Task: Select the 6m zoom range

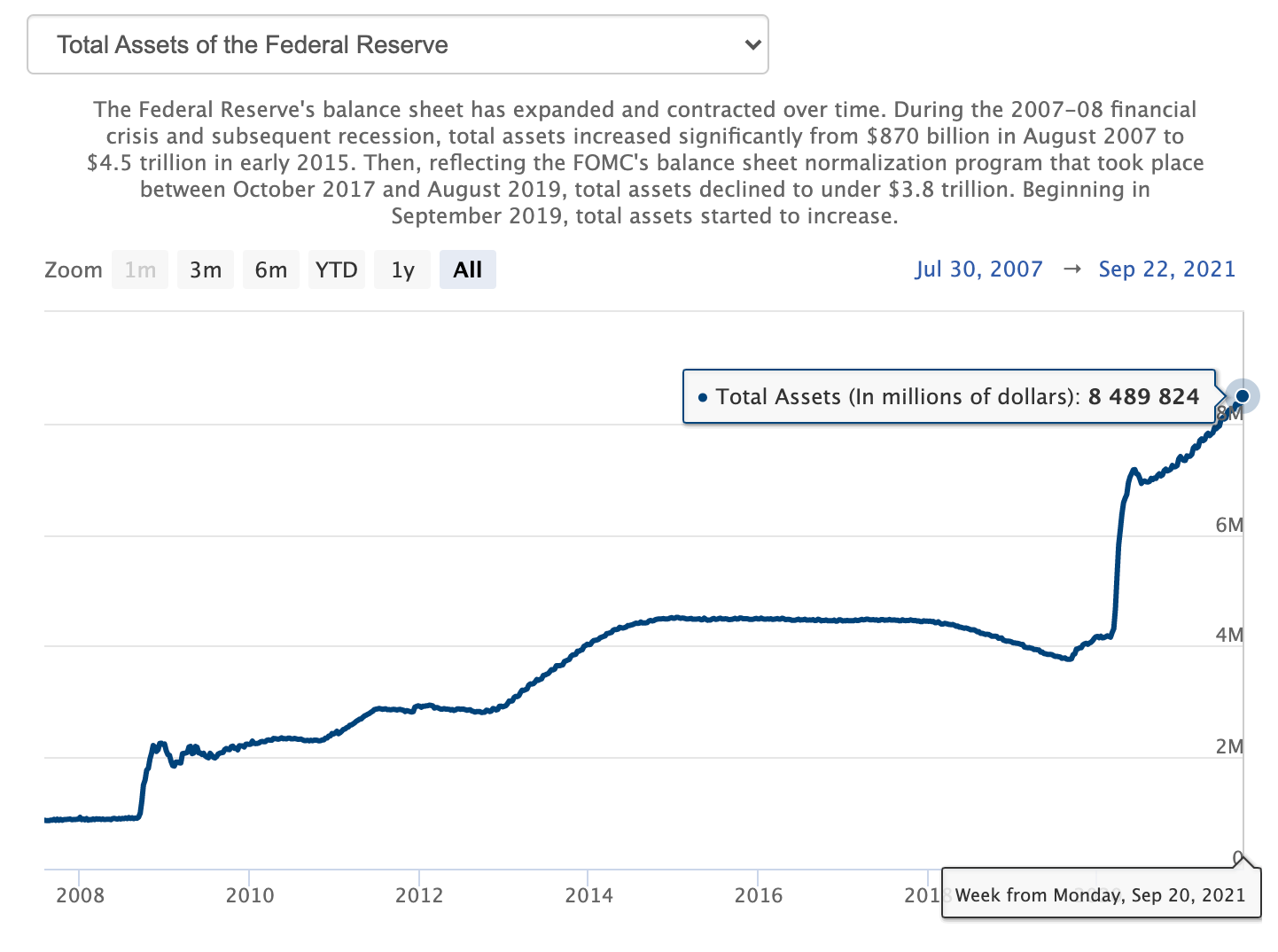Action: coord(271,269)
